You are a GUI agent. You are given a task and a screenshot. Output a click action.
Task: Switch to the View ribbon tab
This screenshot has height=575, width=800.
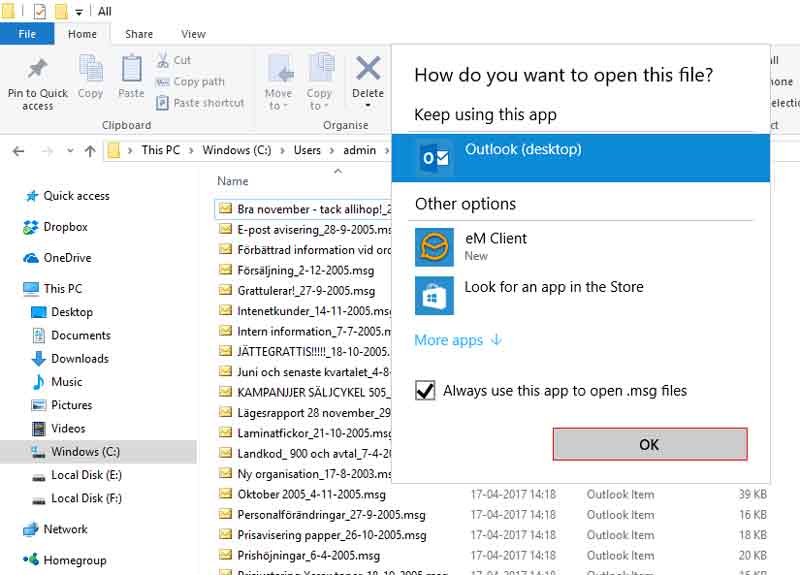point(193,34)
